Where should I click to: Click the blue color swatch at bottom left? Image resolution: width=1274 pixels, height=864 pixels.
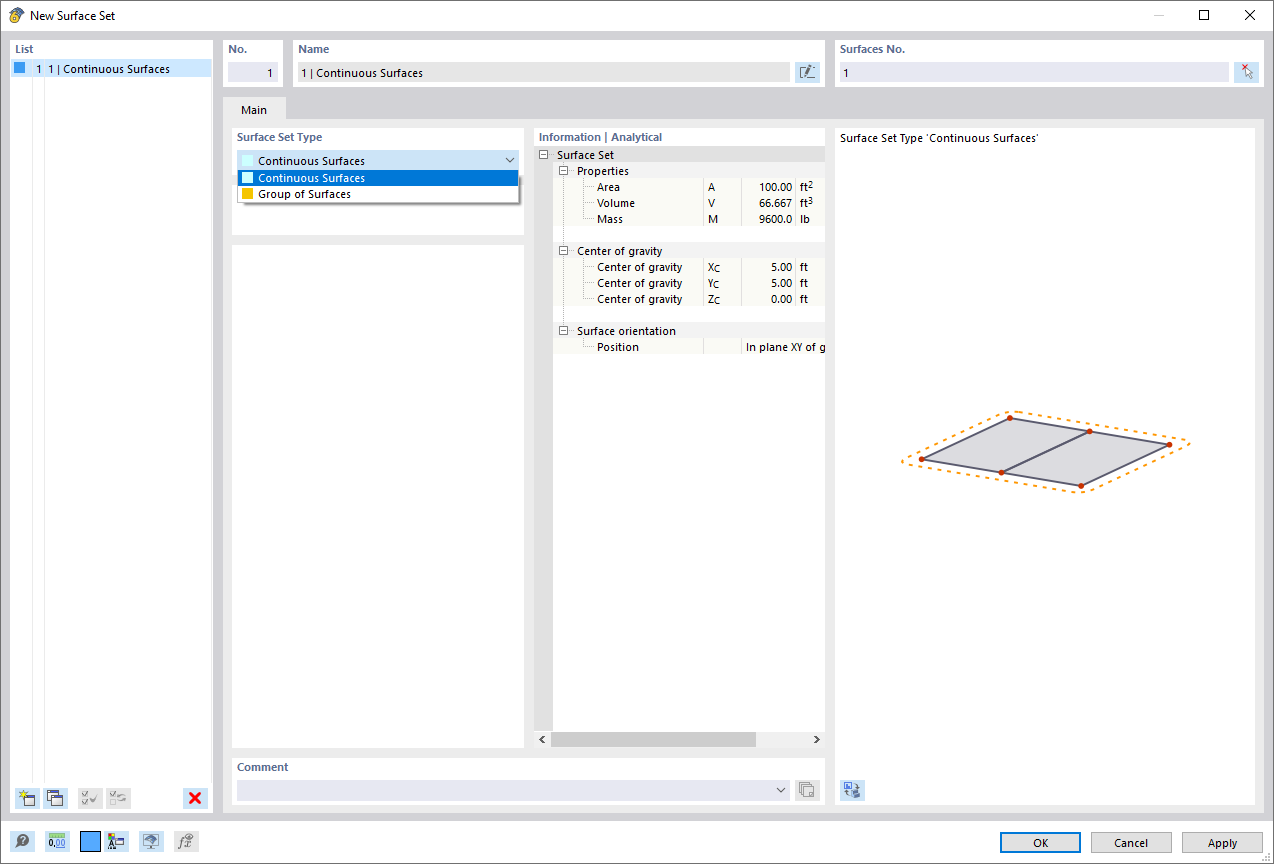(x=89, y=841)
